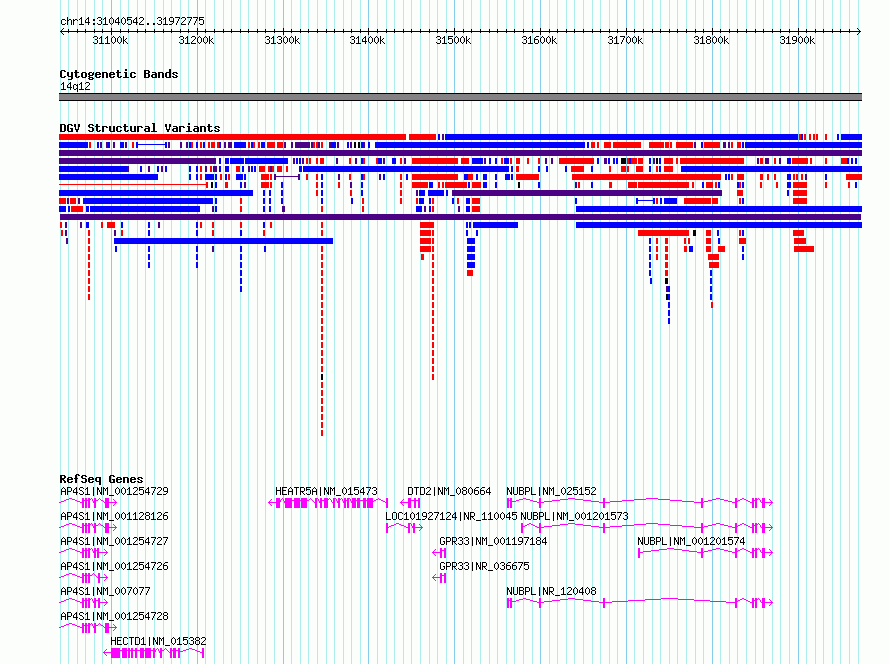Image resolution: width=890 pixels, height=664 pixels.
Task: Select the 31400k position on the ruler
Action: [367, 40]
